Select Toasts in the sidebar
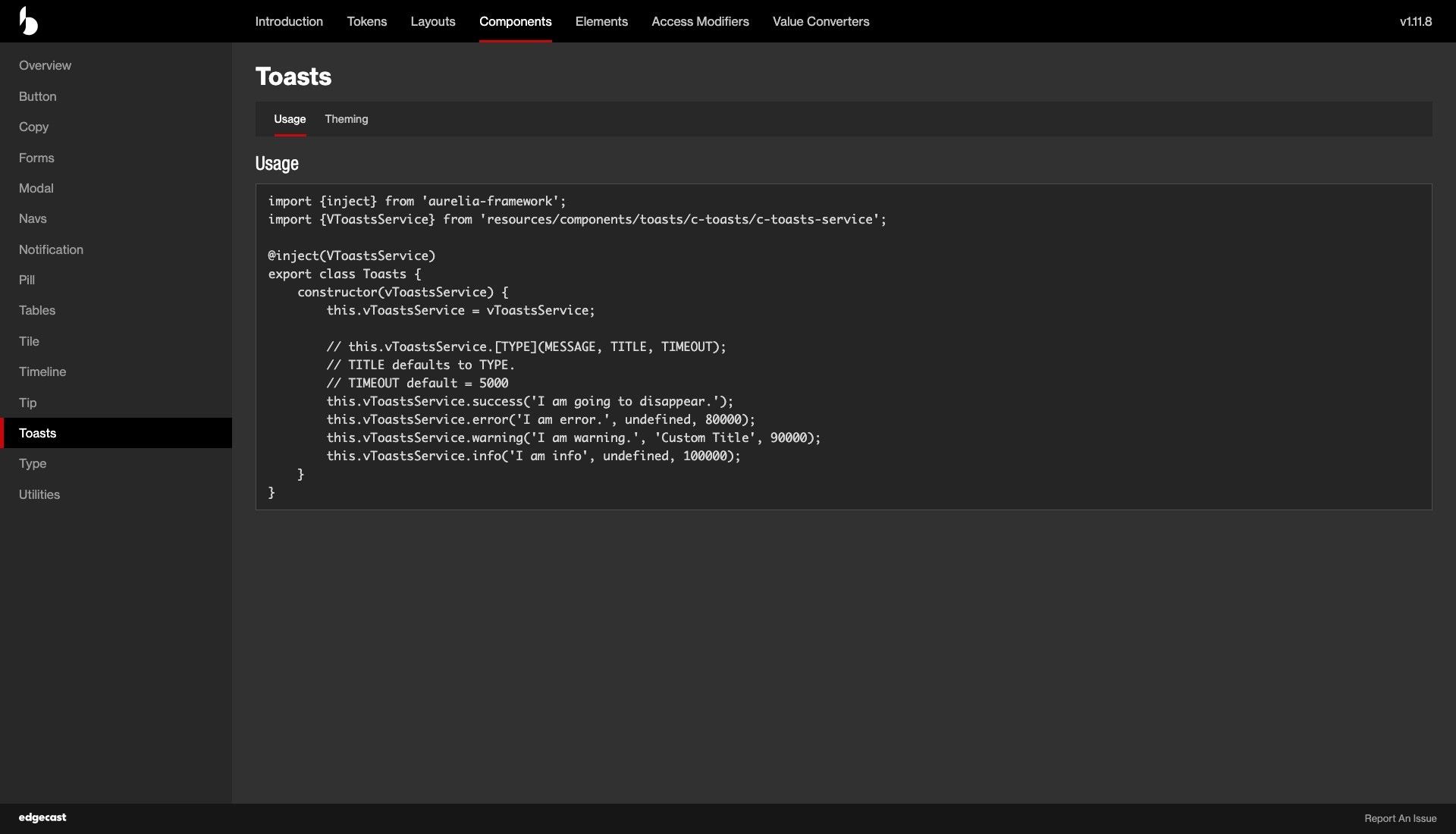 116,433
